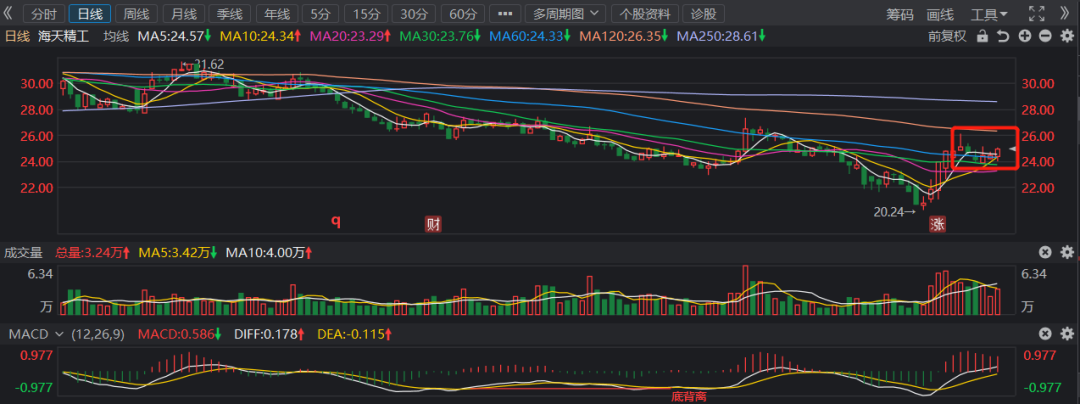
Task: Click the 诊股 stock diagnosis button
Action: (704, 14)
